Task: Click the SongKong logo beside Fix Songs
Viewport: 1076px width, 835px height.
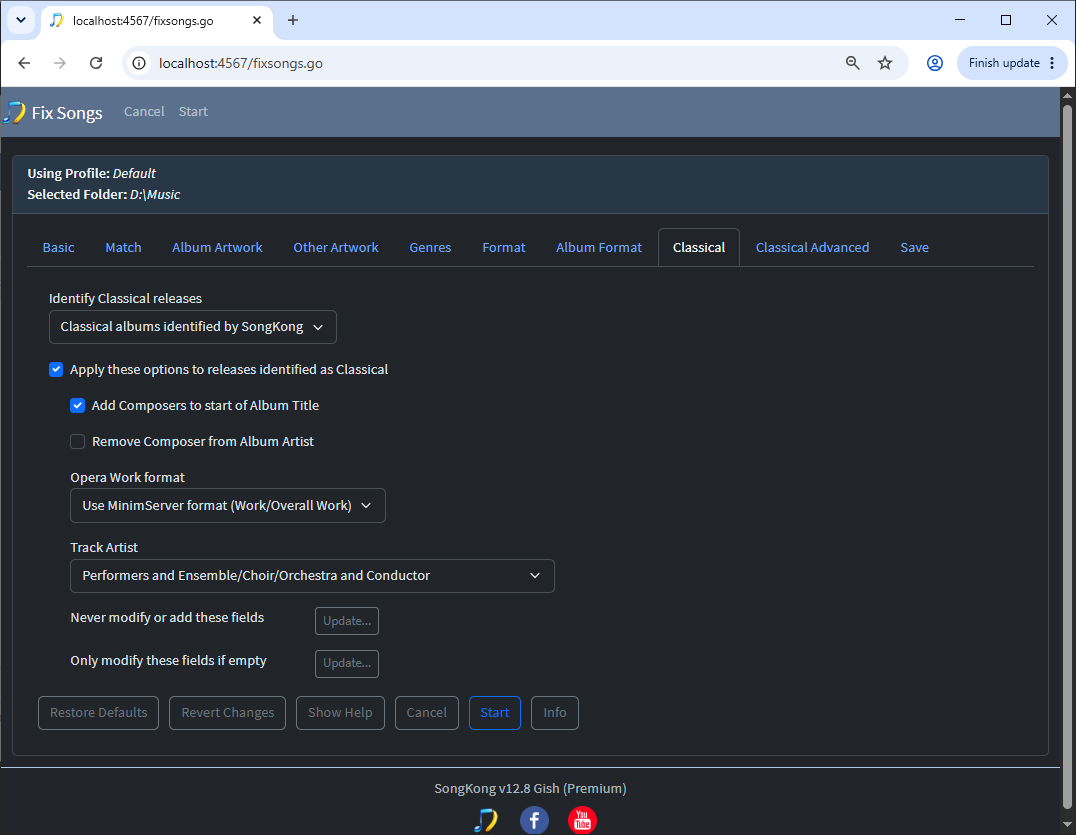Action: tap(14, 112)
